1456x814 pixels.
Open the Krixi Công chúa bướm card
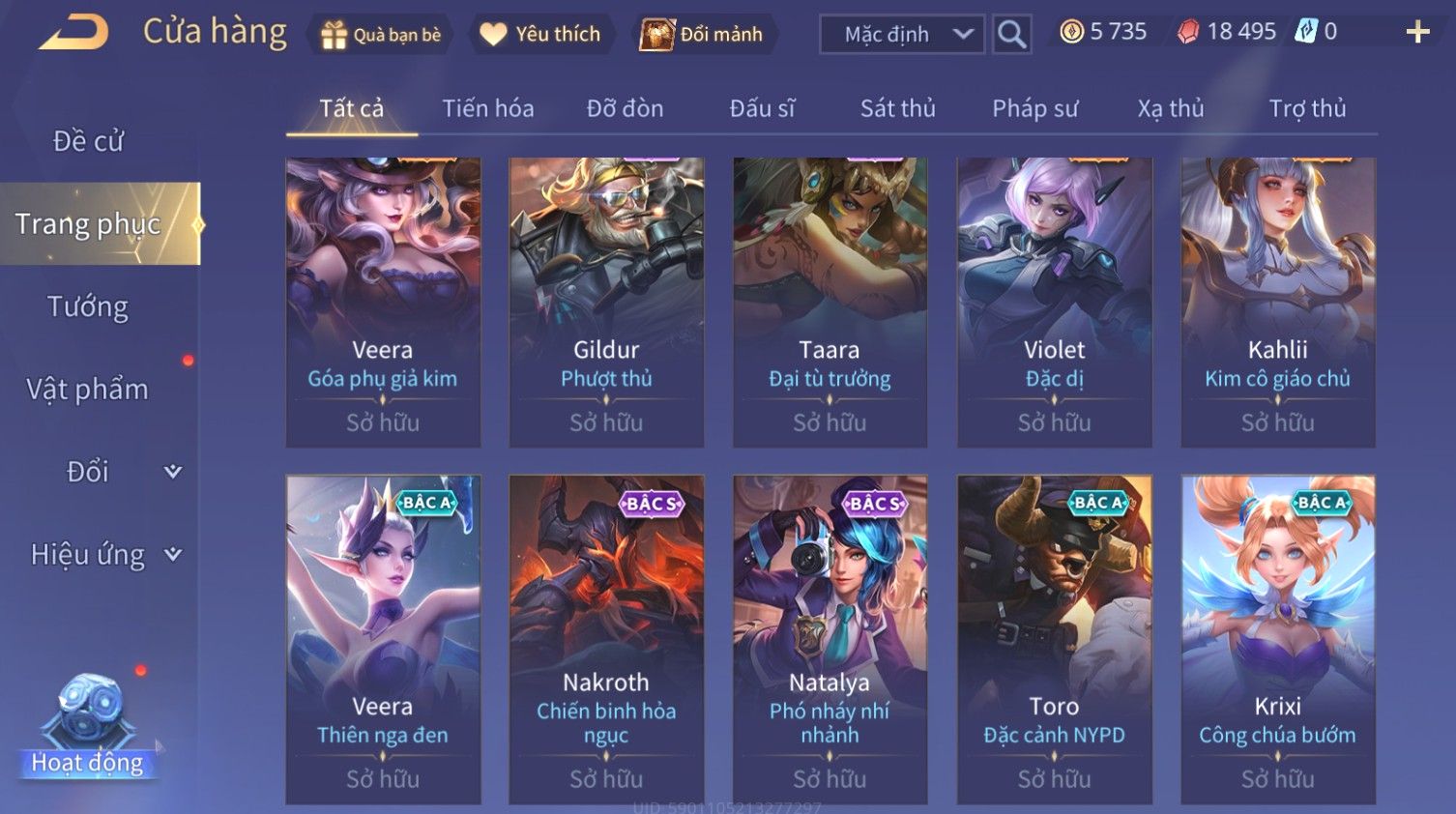click(1278, 640)
